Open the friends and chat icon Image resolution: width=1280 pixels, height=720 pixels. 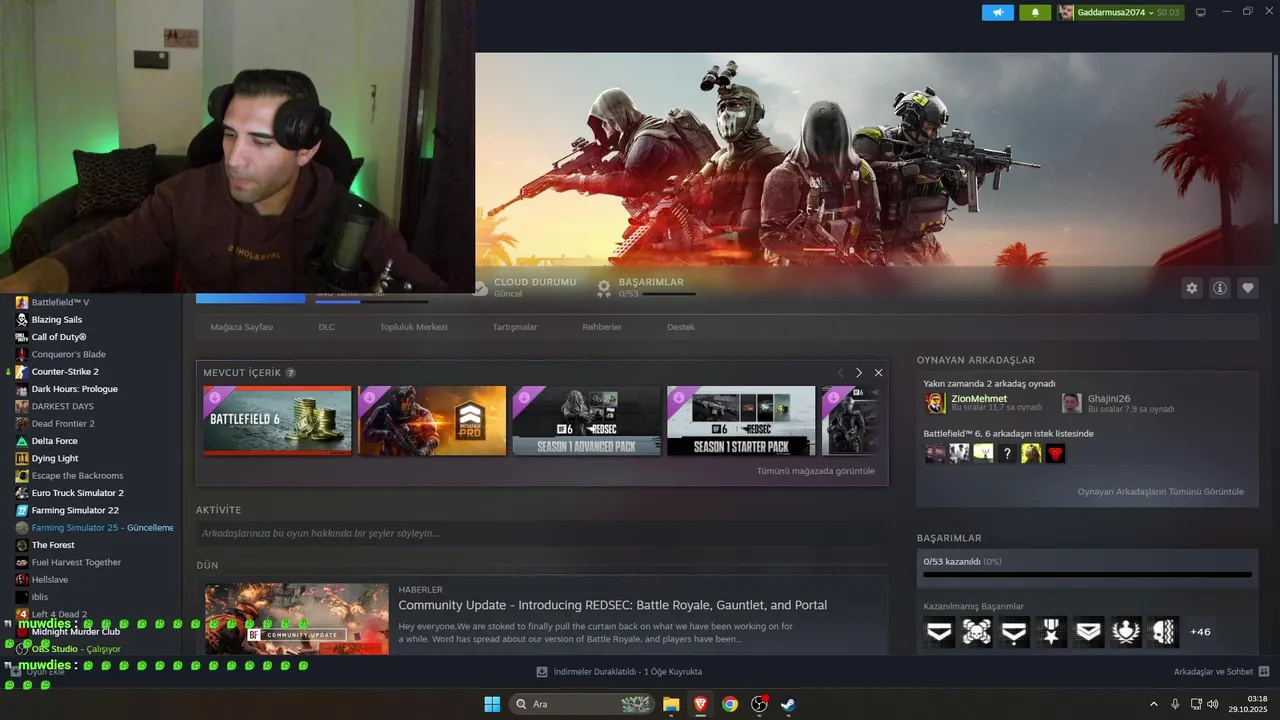(x=1264, y=672)
